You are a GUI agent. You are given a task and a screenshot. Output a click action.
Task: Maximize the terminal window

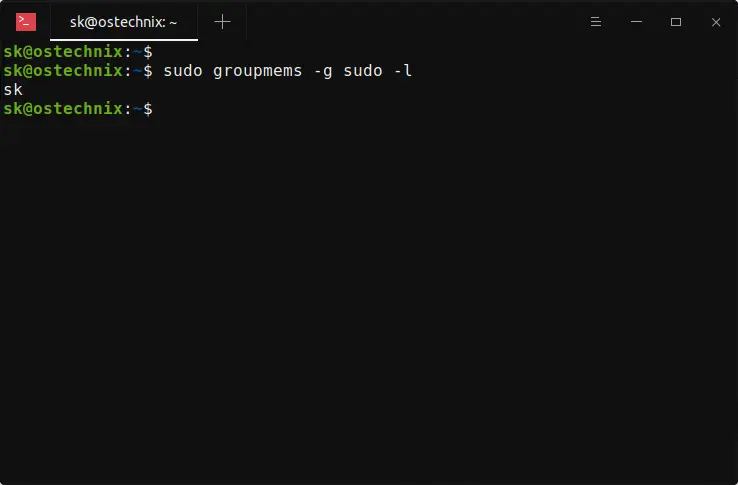coord(676,21)
